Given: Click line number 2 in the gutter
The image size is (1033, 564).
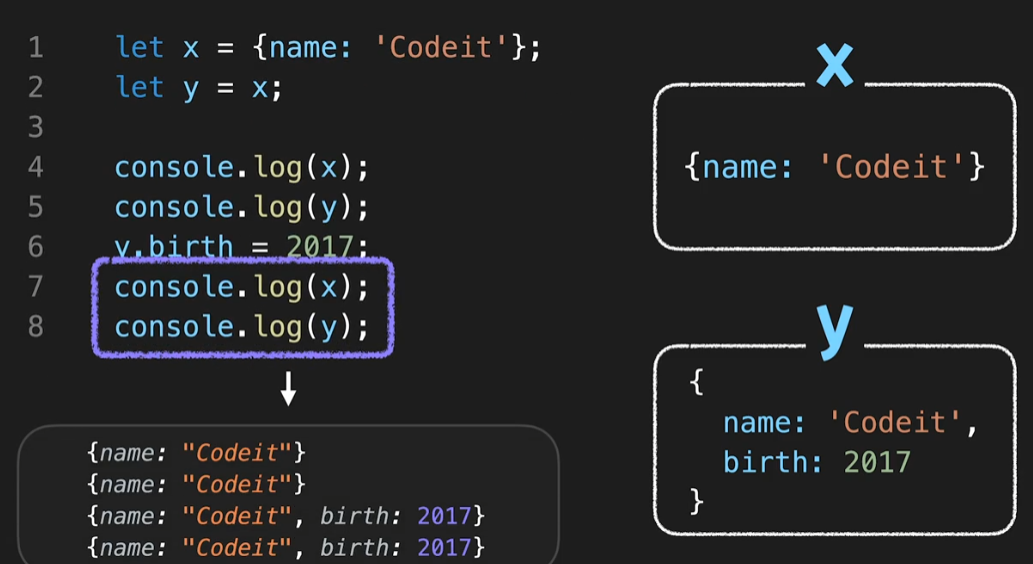Looking at the screenshot, I should pyautogui.click(x=36, y=88).
